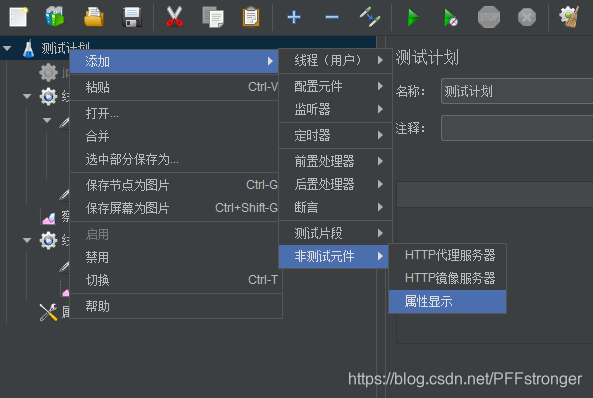Choose 合并 from the context menu
This screenshot has height=398, width=593.
(x=174, y=136)
